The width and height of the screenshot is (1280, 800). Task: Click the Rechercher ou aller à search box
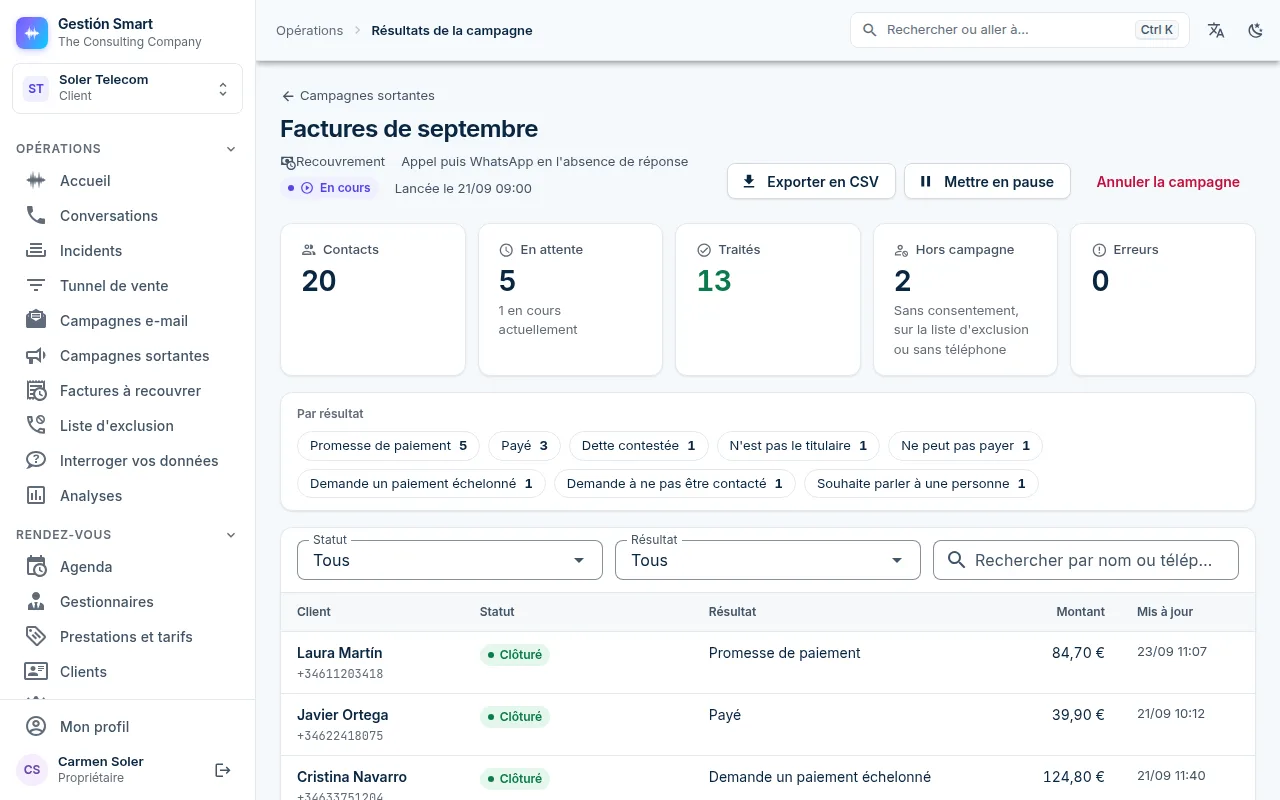[1020, 30]
